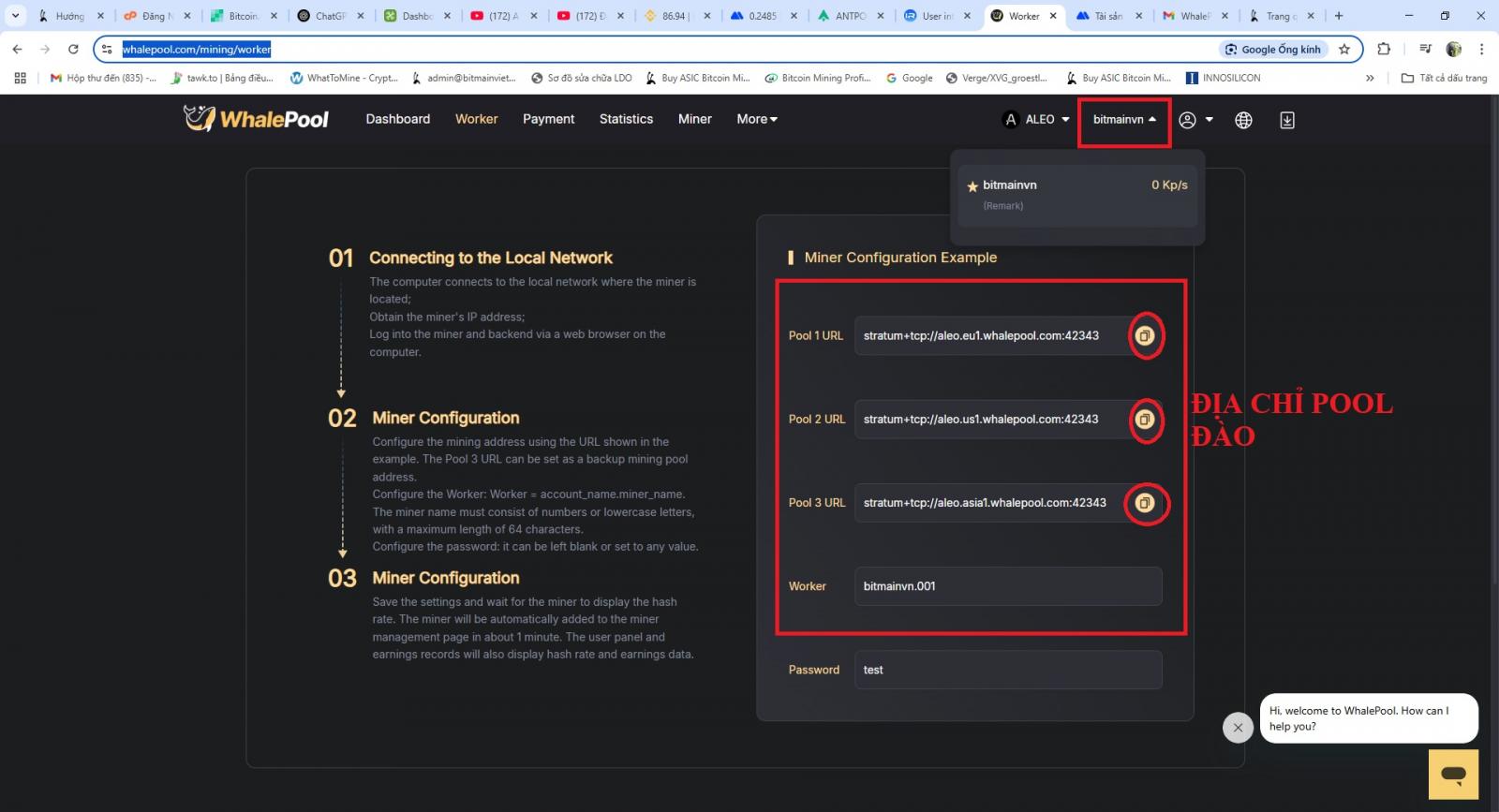Screen dimensions: 1499x812
Task: Close the Worker tab
Action: point(1053,16)
